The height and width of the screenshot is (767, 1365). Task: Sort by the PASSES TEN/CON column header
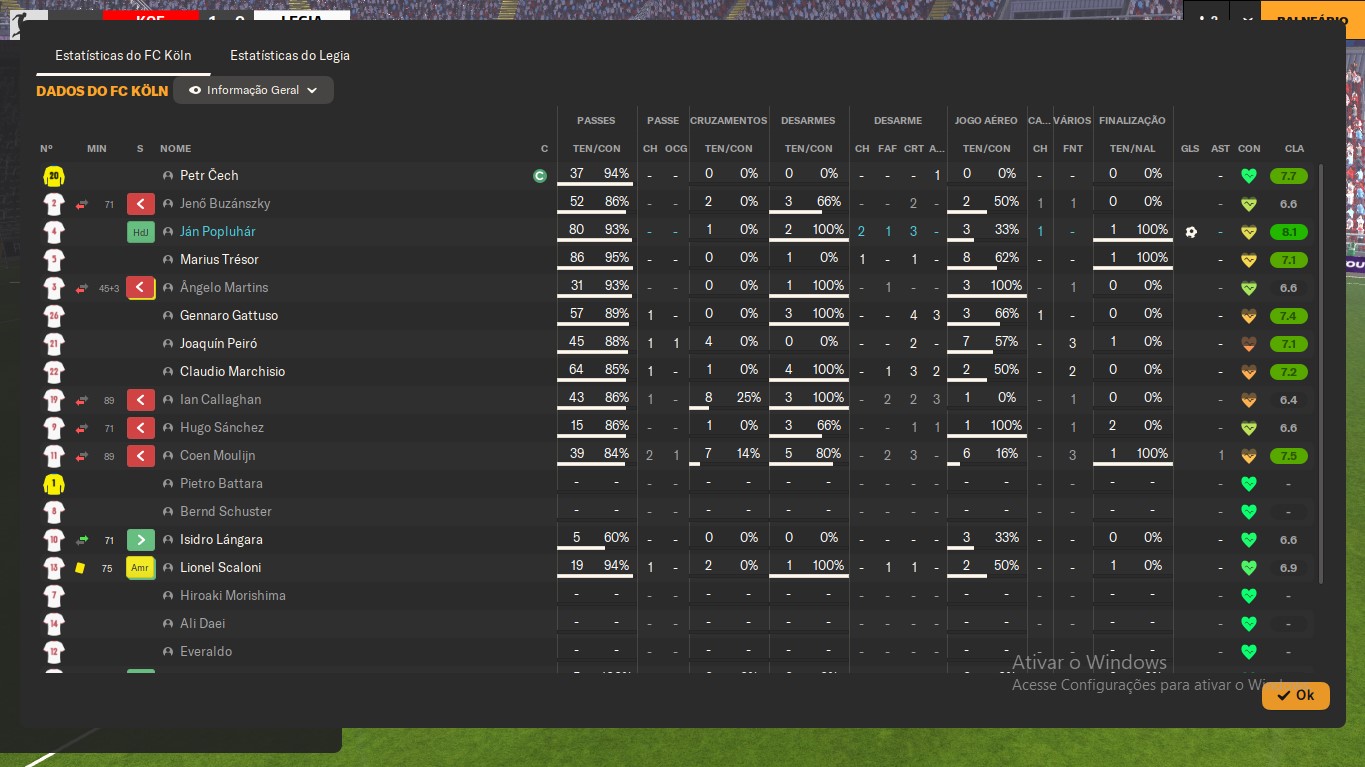pos(596,149)
